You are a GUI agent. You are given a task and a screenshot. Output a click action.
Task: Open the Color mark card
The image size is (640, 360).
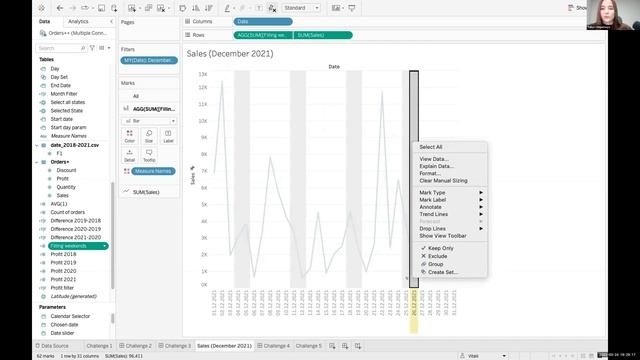[129, 136]
